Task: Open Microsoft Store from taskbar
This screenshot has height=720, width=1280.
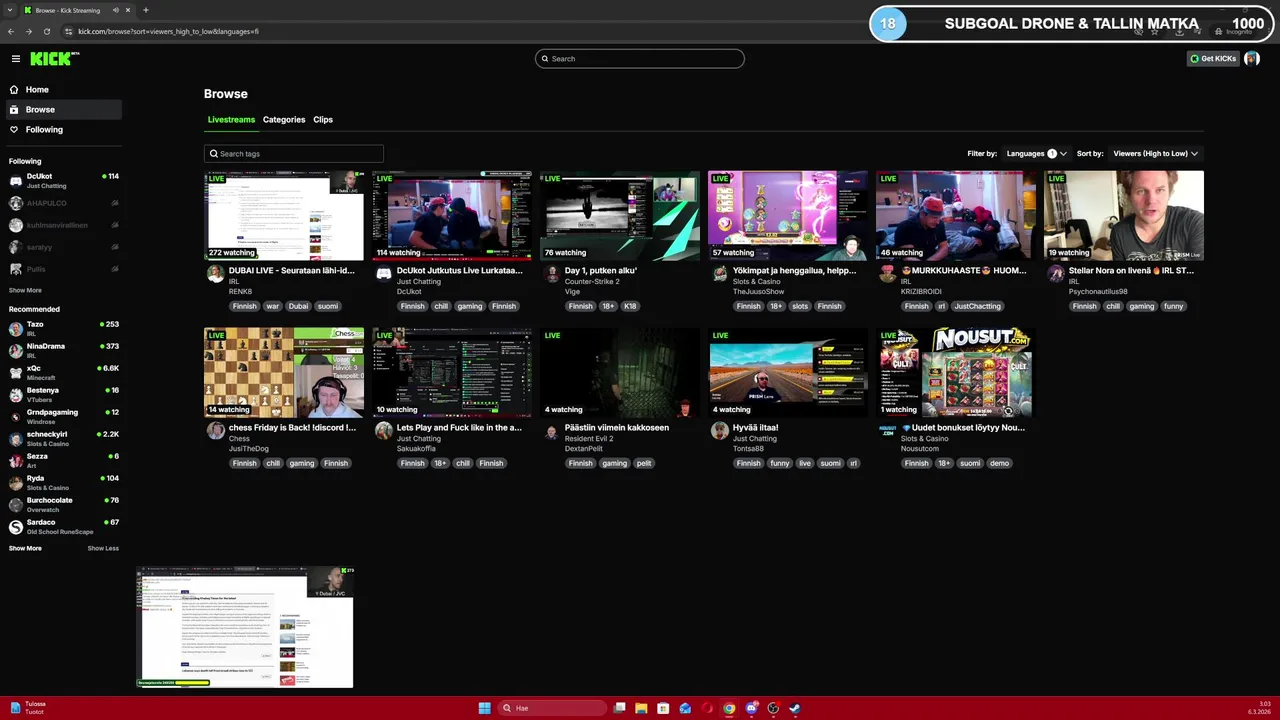Action: (x=663, y=708)
